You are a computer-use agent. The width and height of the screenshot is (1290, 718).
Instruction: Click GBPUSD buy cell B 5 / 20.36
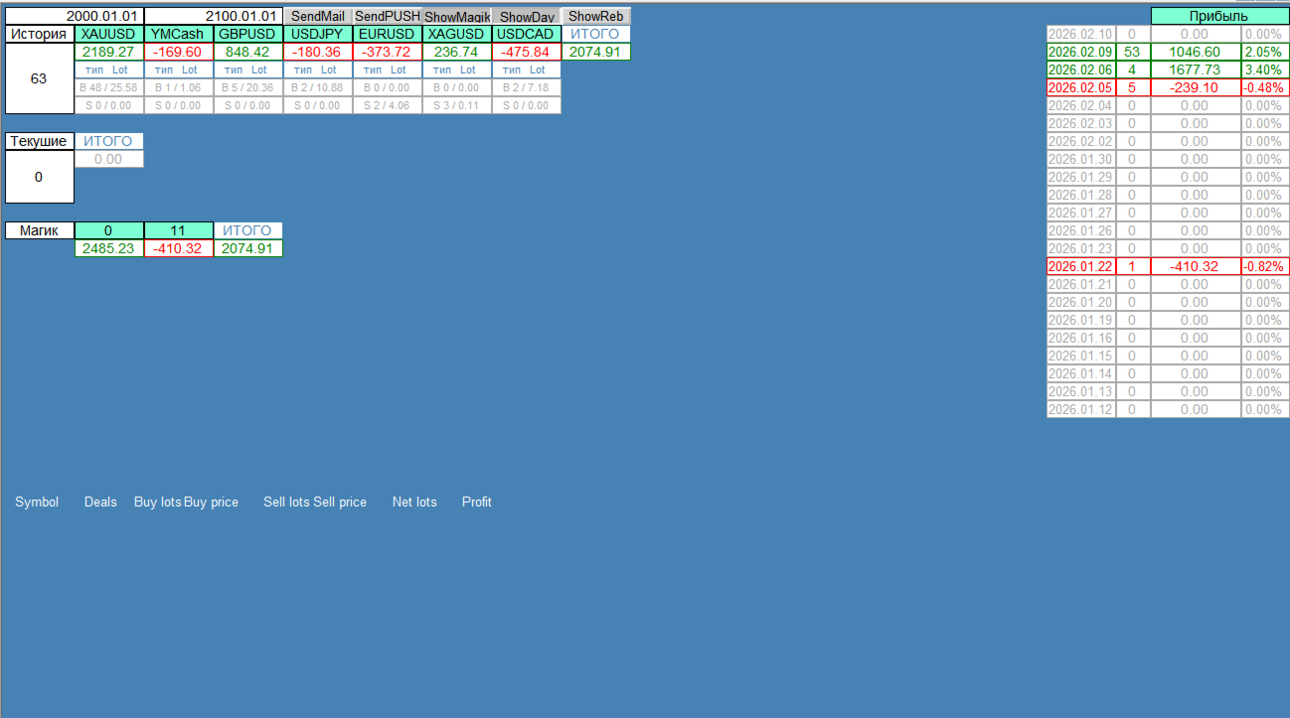[x=248, y=88]
